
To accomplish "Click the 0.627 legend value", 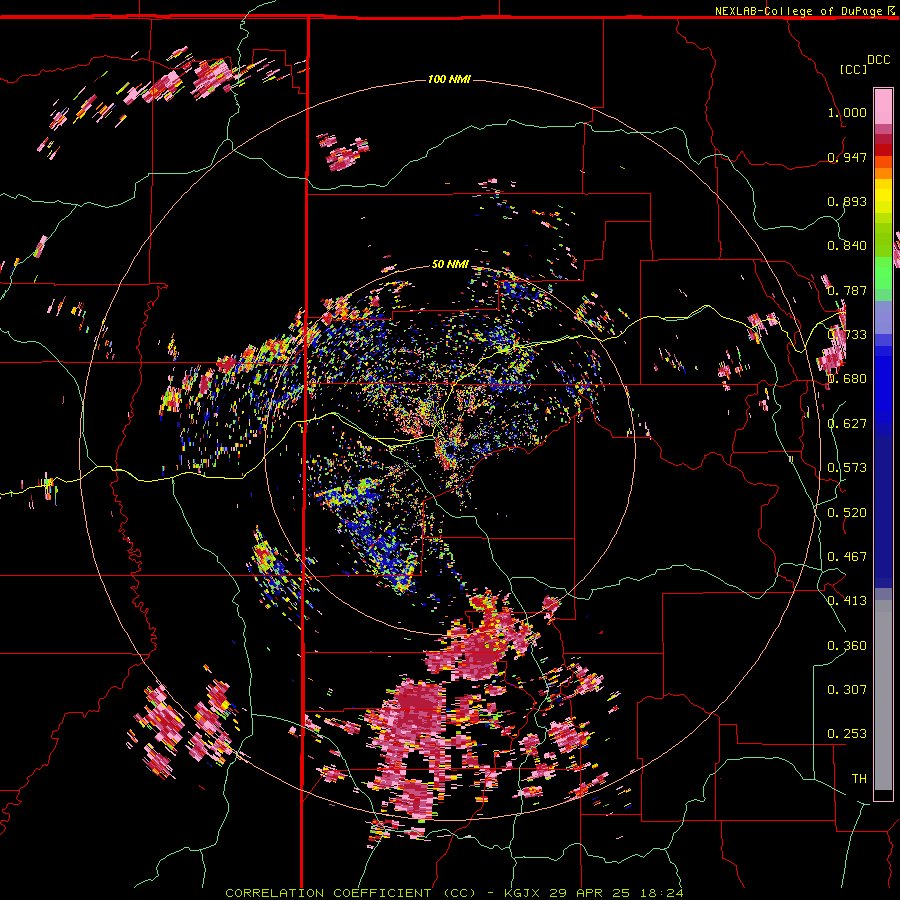I will (847, 424).
